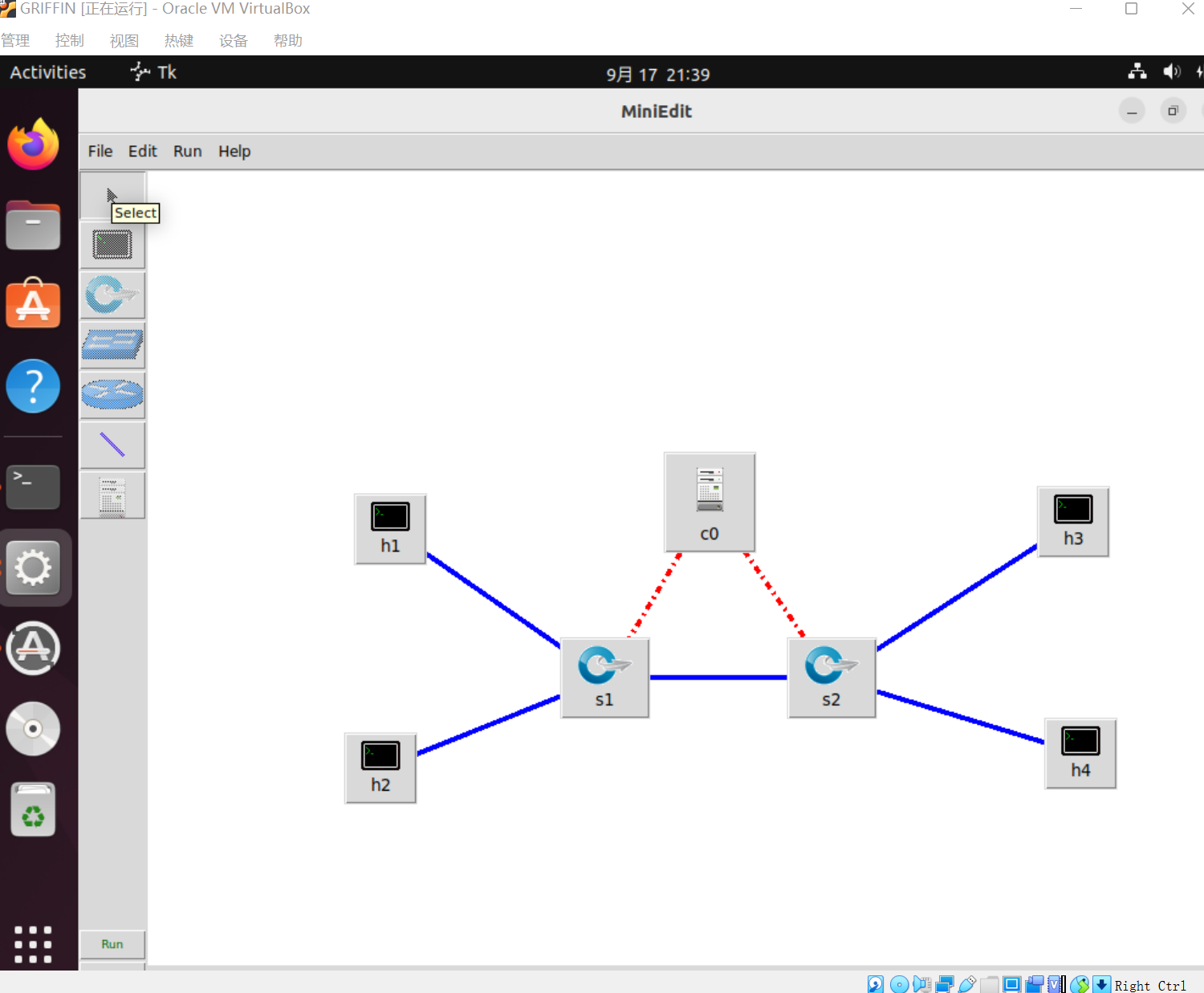This screenshot has width=1204, height=993.
Task: Select controller c0 on the canvas
Action: [x=710, y=503]
